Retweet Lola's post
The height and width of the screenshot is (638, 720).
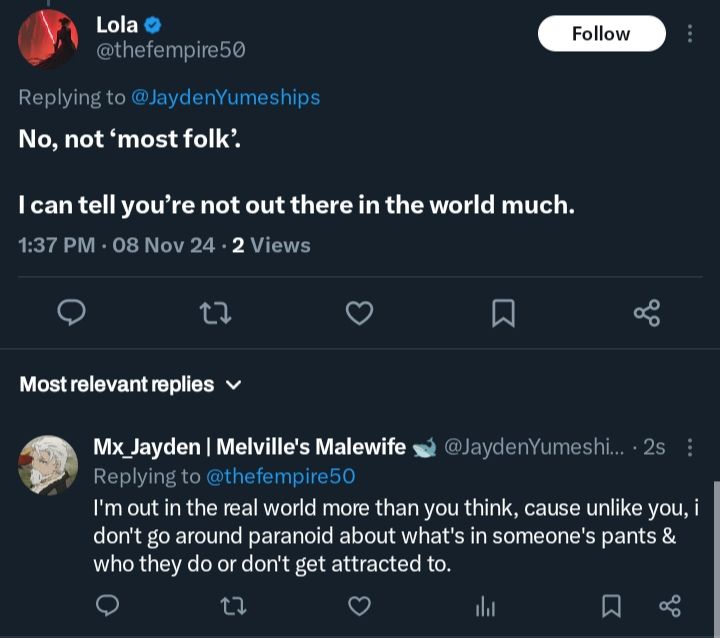click(x=214, y=314)
